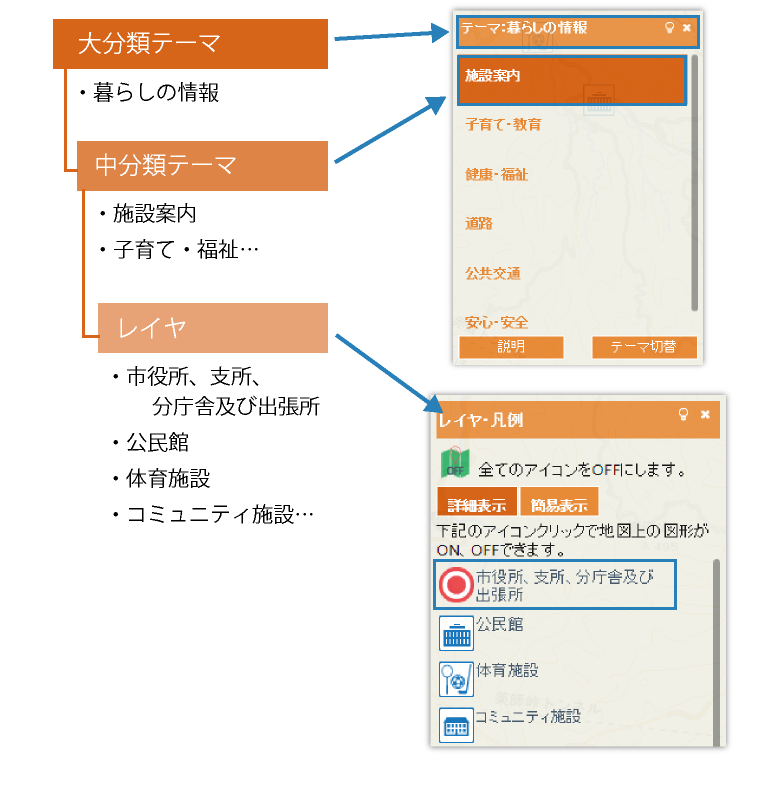Click the レイヤ・凡例 panel title
This screenshot has height=800, width=780.
click(x=481, y=420)
